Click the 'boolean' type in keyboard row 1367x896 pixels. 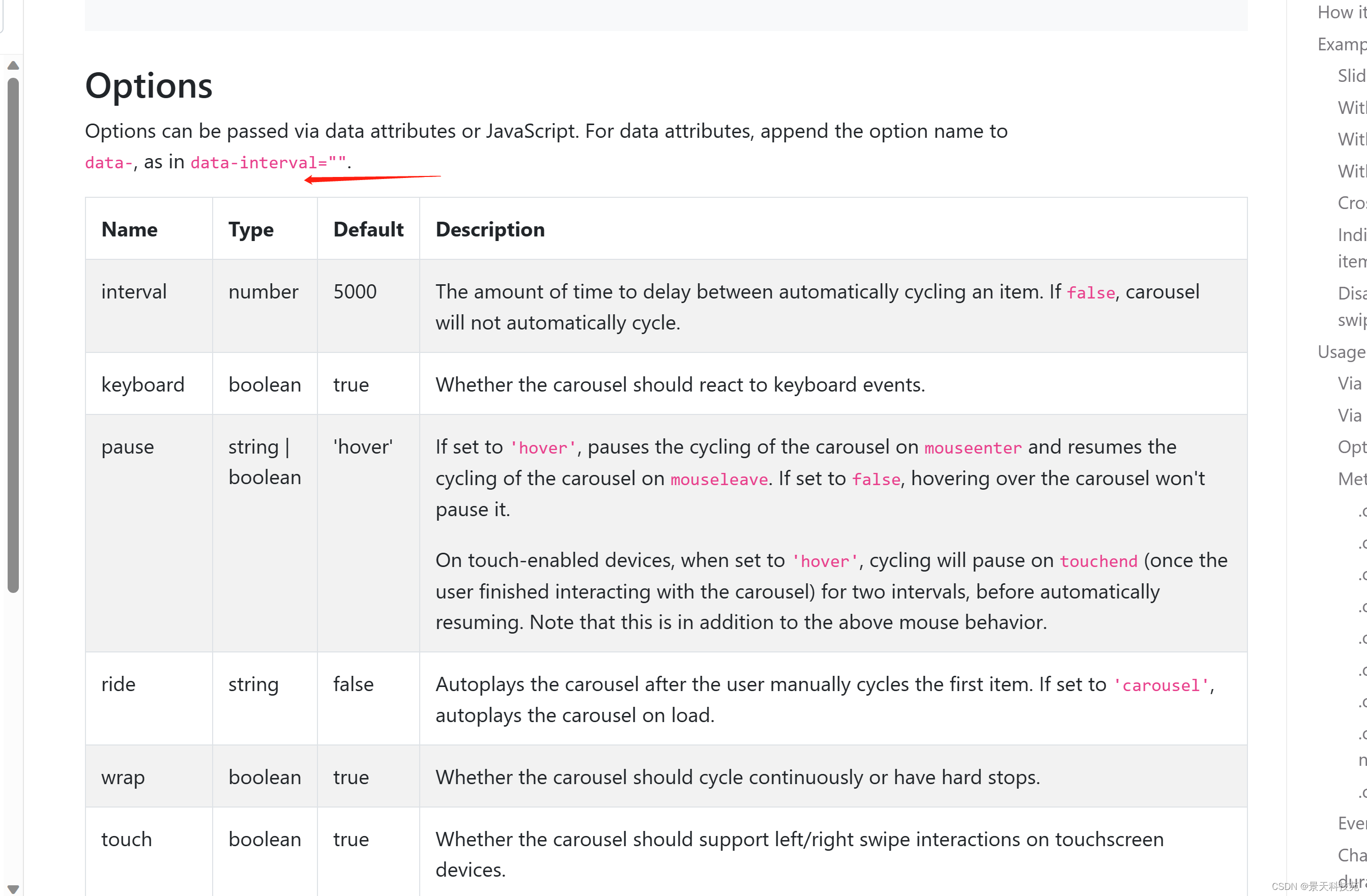265,384
